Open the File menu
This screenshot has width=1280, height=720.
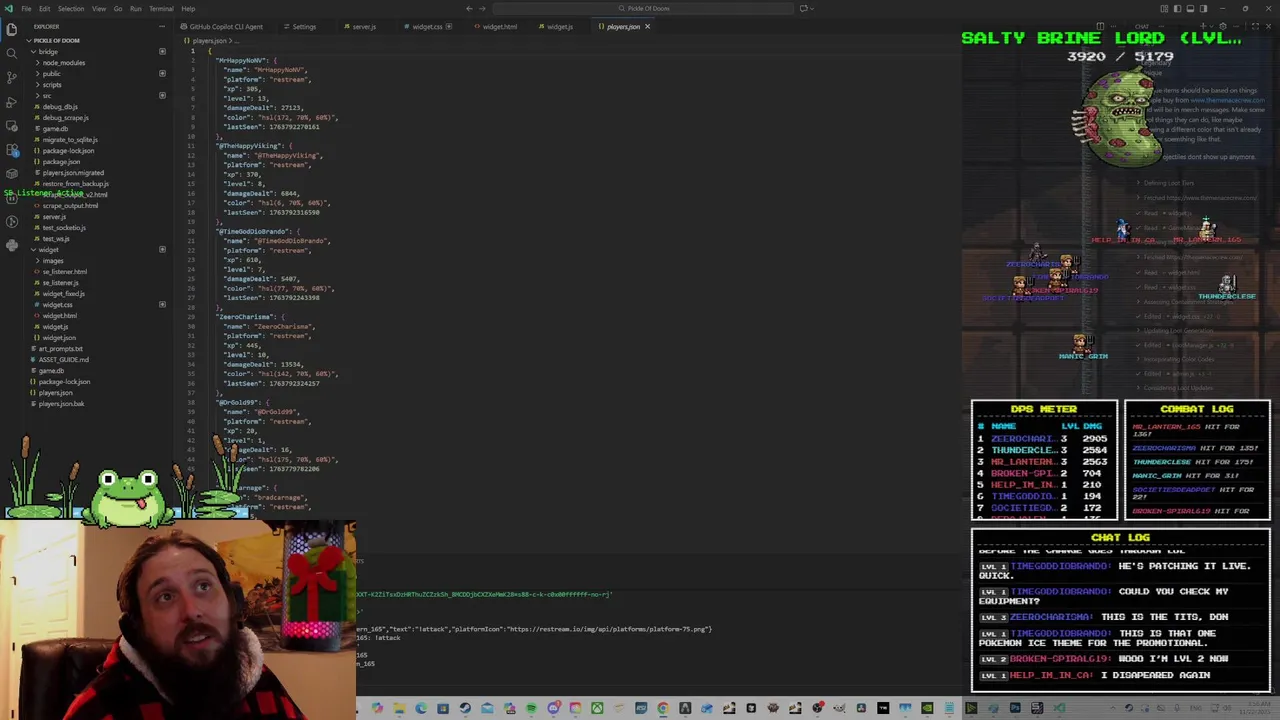pos(26,9)
